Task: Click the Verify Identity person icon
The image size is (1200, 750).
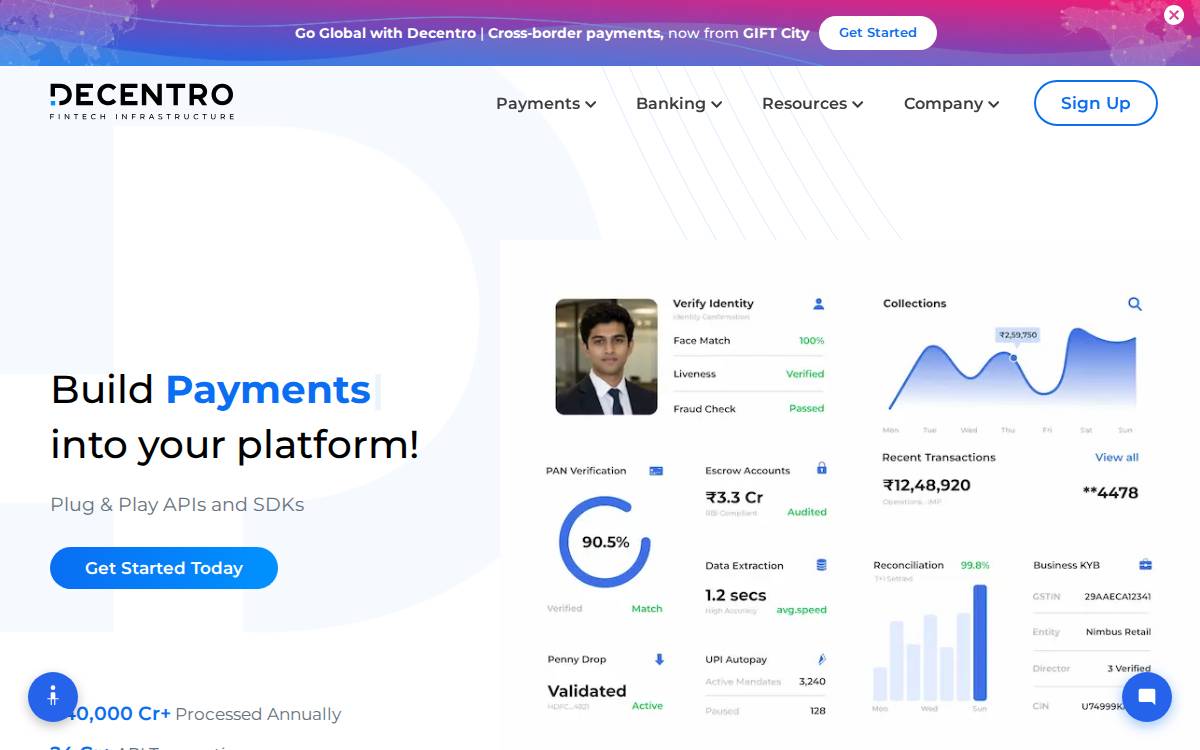Action: point(818,304)
